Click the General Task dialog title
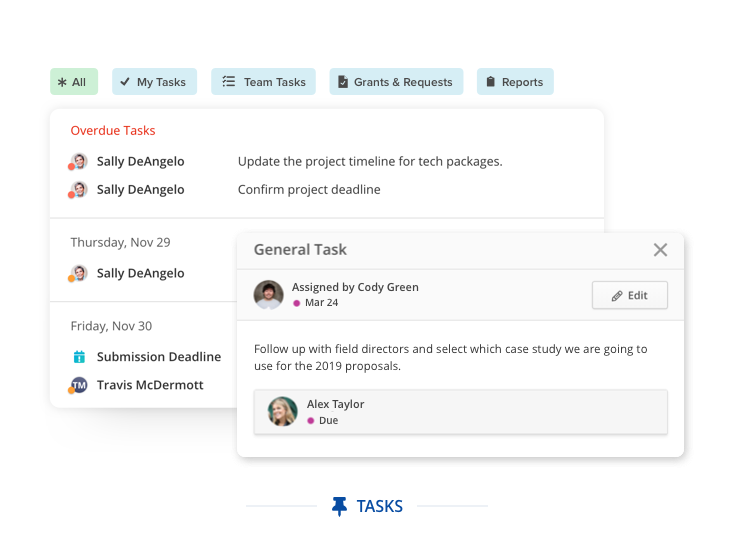732x550 pixels. [x=300, y=250]
